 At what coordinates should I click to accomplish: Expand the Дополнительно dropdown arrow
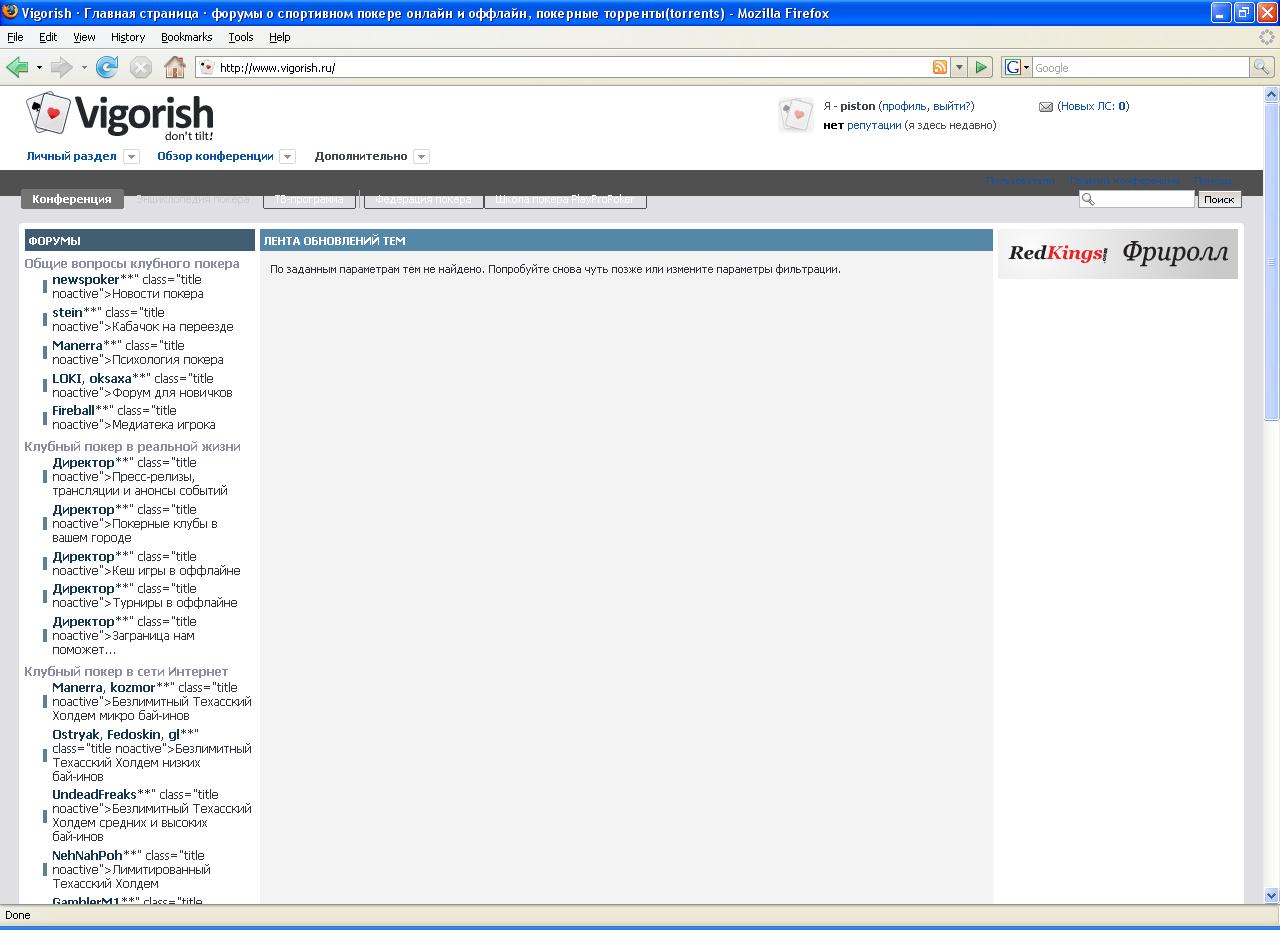pyautogui.click(x=421, y=157)
